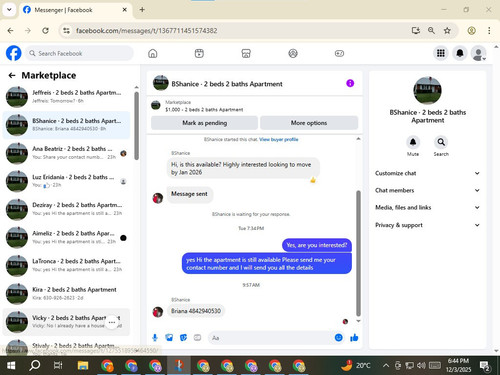Record a voice clip with microphone icon

coord(155,338)
